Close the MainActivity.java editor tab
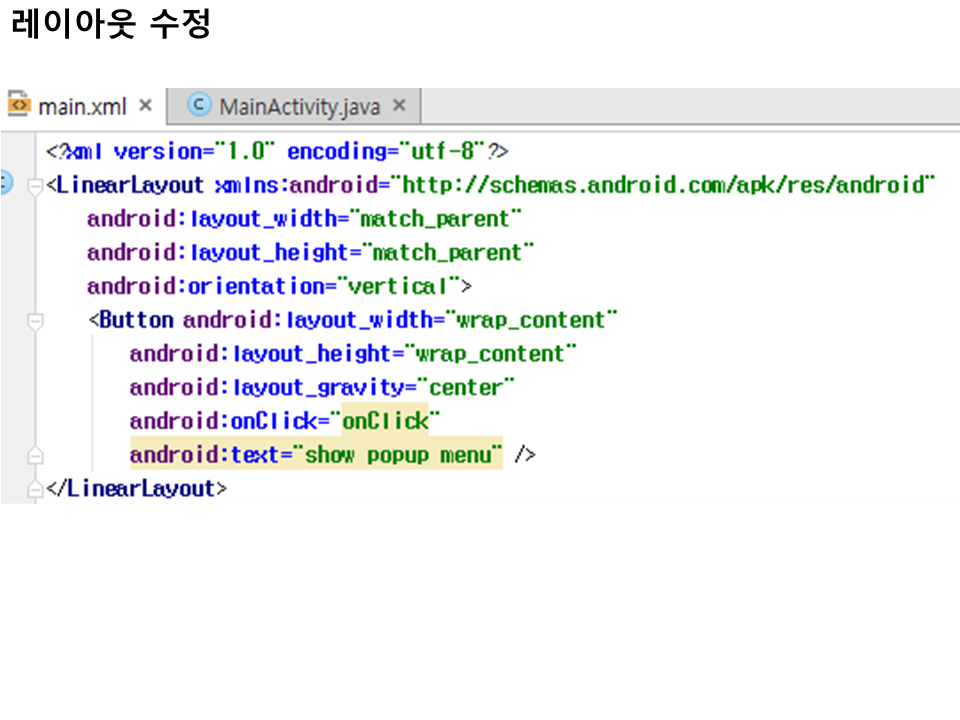The image size is (960, 720). pos(399,105)
